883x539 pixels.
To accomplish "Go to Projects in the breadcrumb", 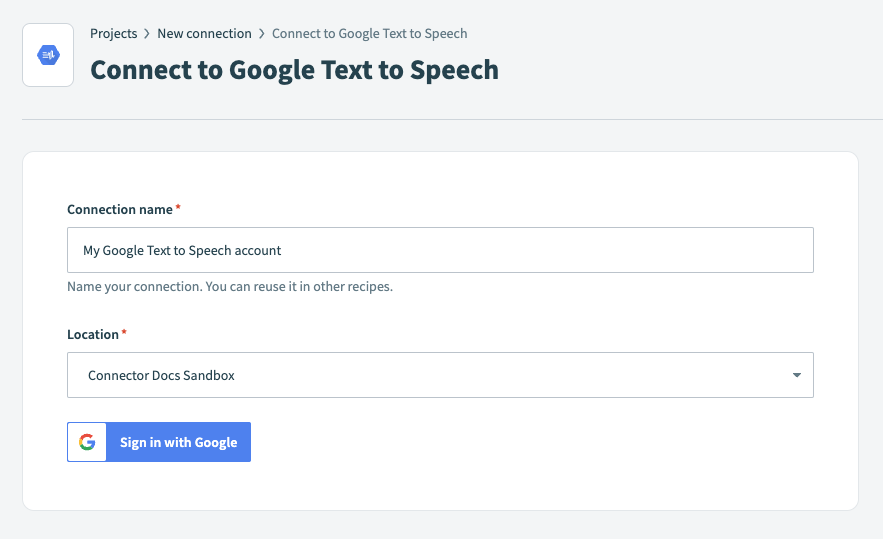I will click(113, 34).
